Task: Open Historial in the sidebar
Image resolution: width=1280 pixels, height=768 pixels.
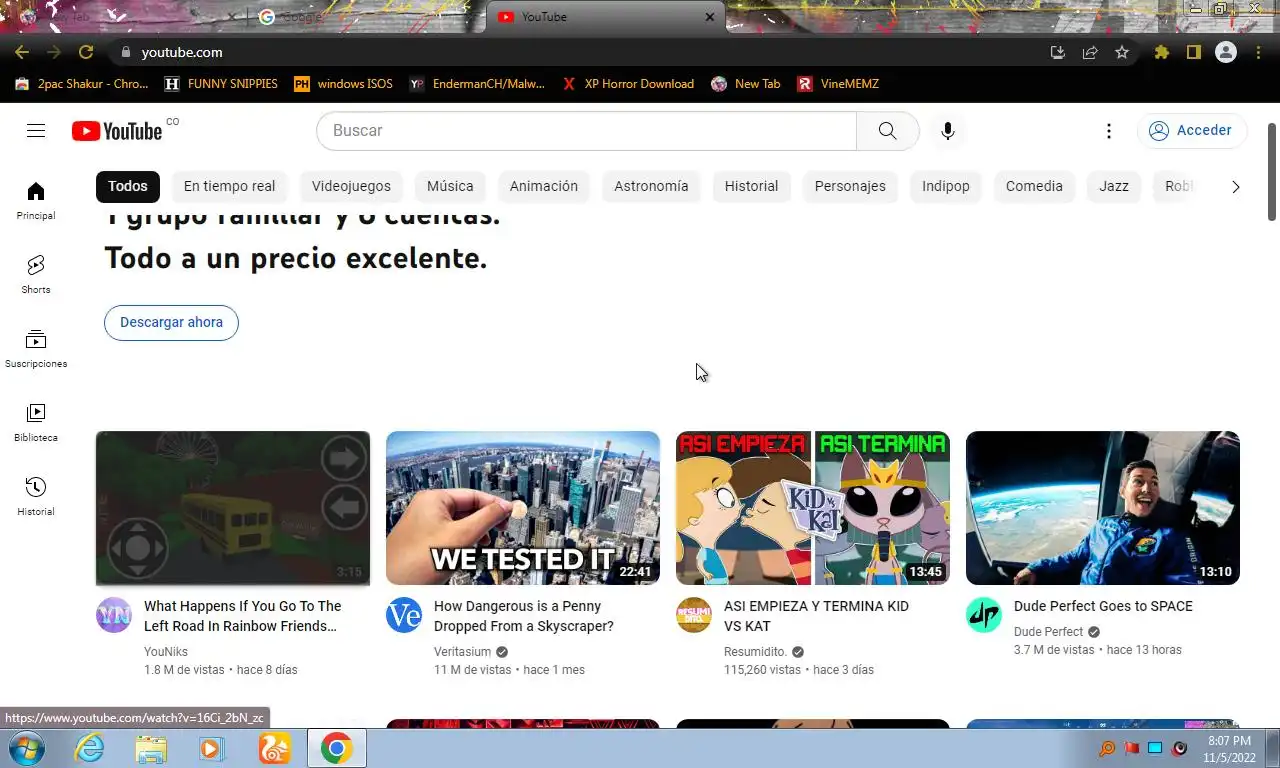Action: pos(36,496)
